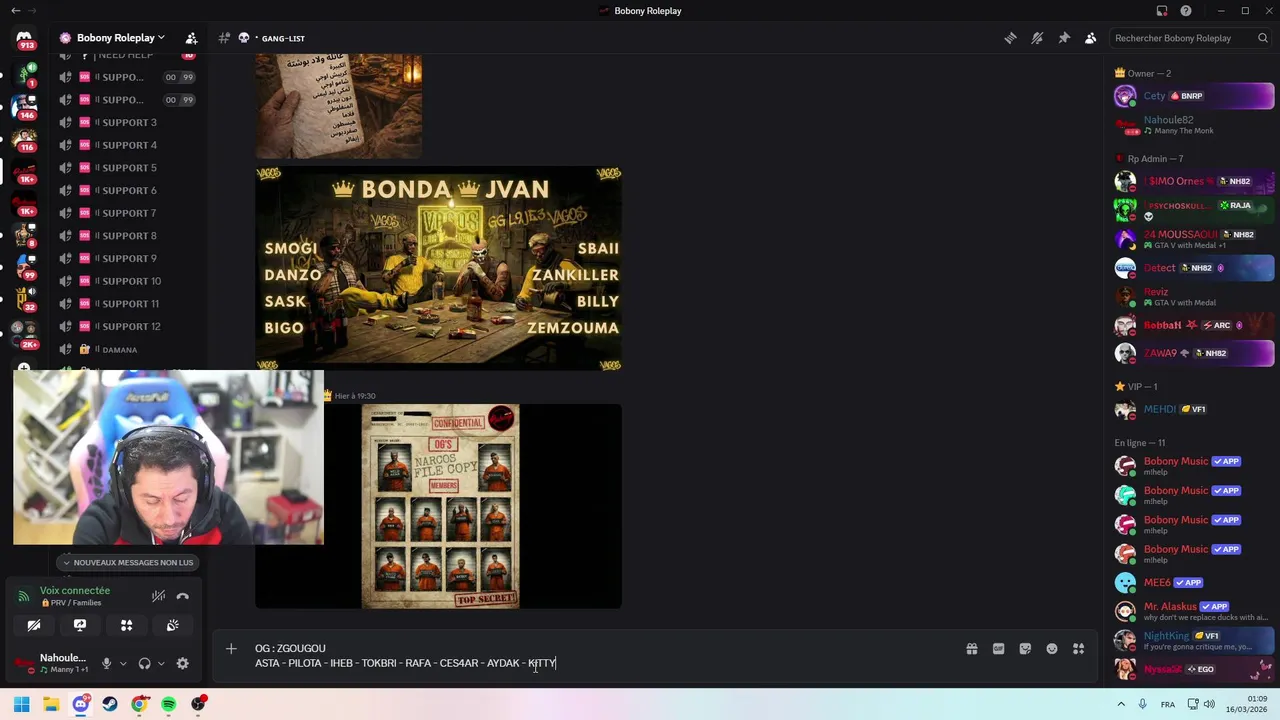
Task: Open pinned messages icon
Action: (x=1064, y=38)
